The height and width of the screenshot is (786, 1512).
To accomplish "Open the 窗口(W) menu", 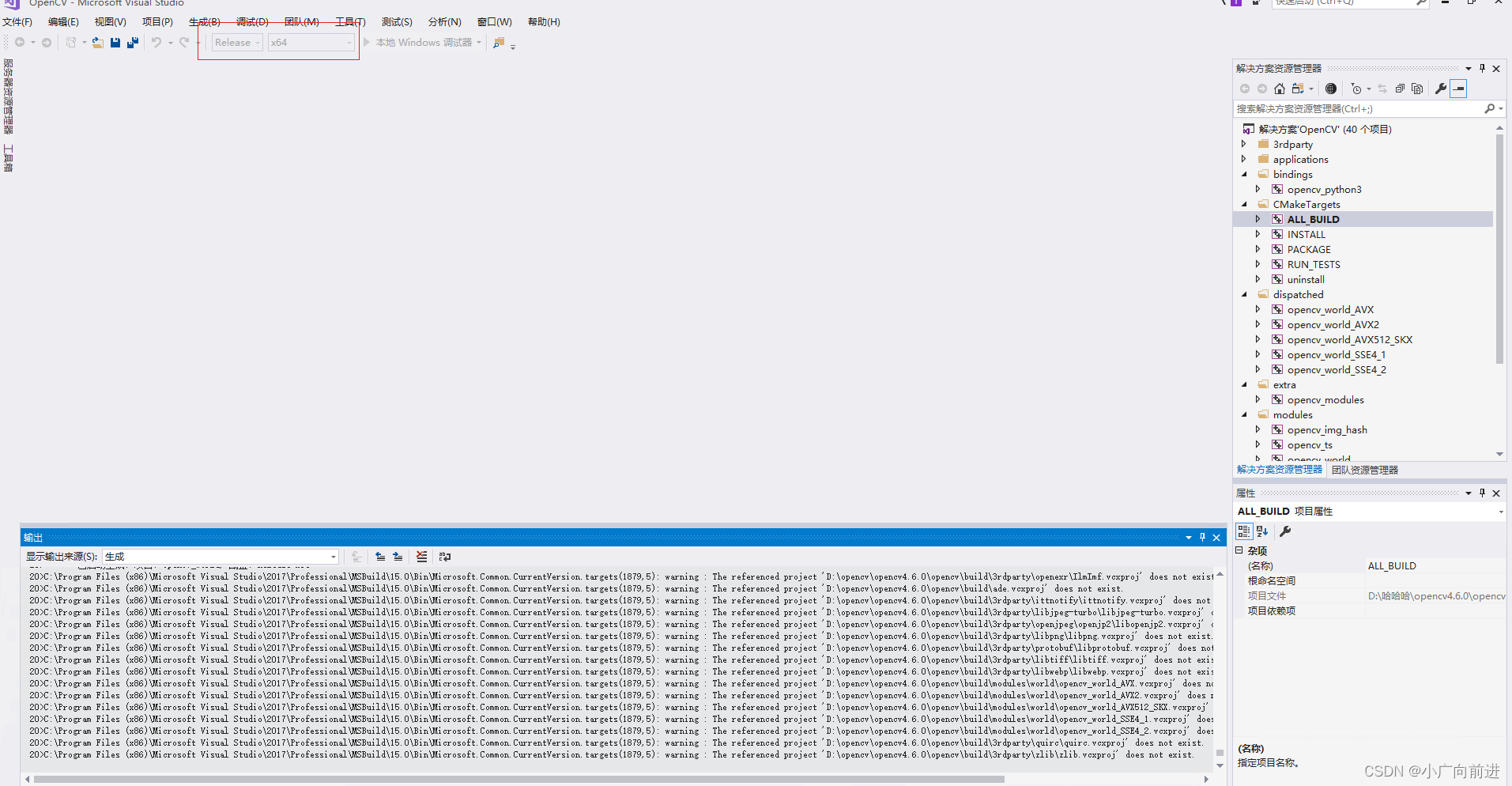I will pos(495,22).
